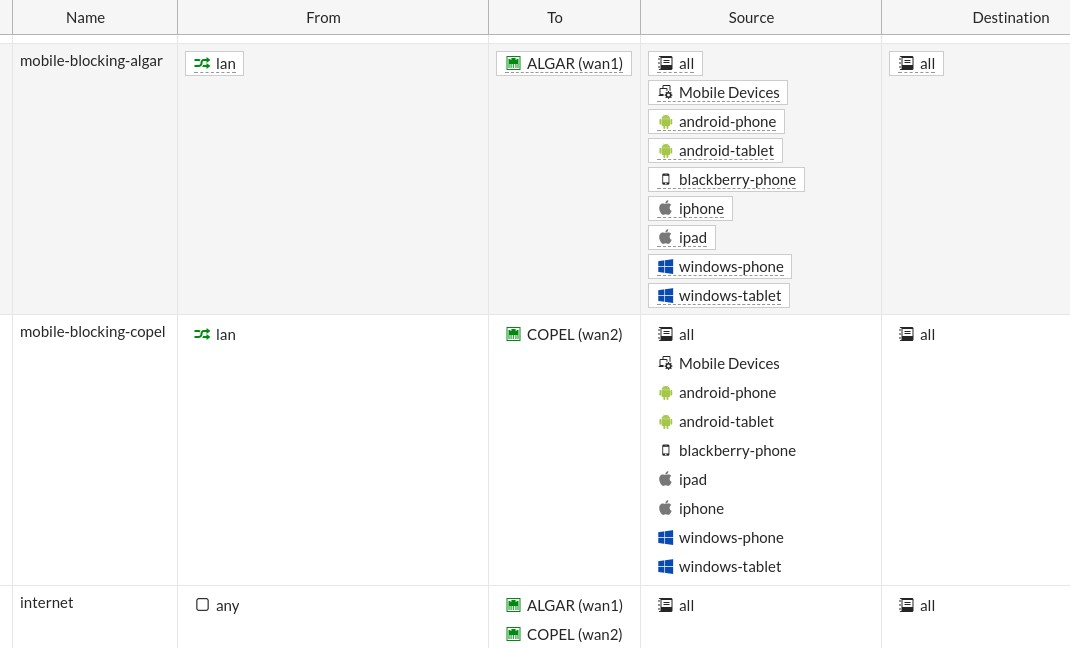Image resolution: width=1070 pixels, height=648 pixels.
Task: Click the android-phone icon in mobile-blocking-algar sources
Action: [665, 122]
